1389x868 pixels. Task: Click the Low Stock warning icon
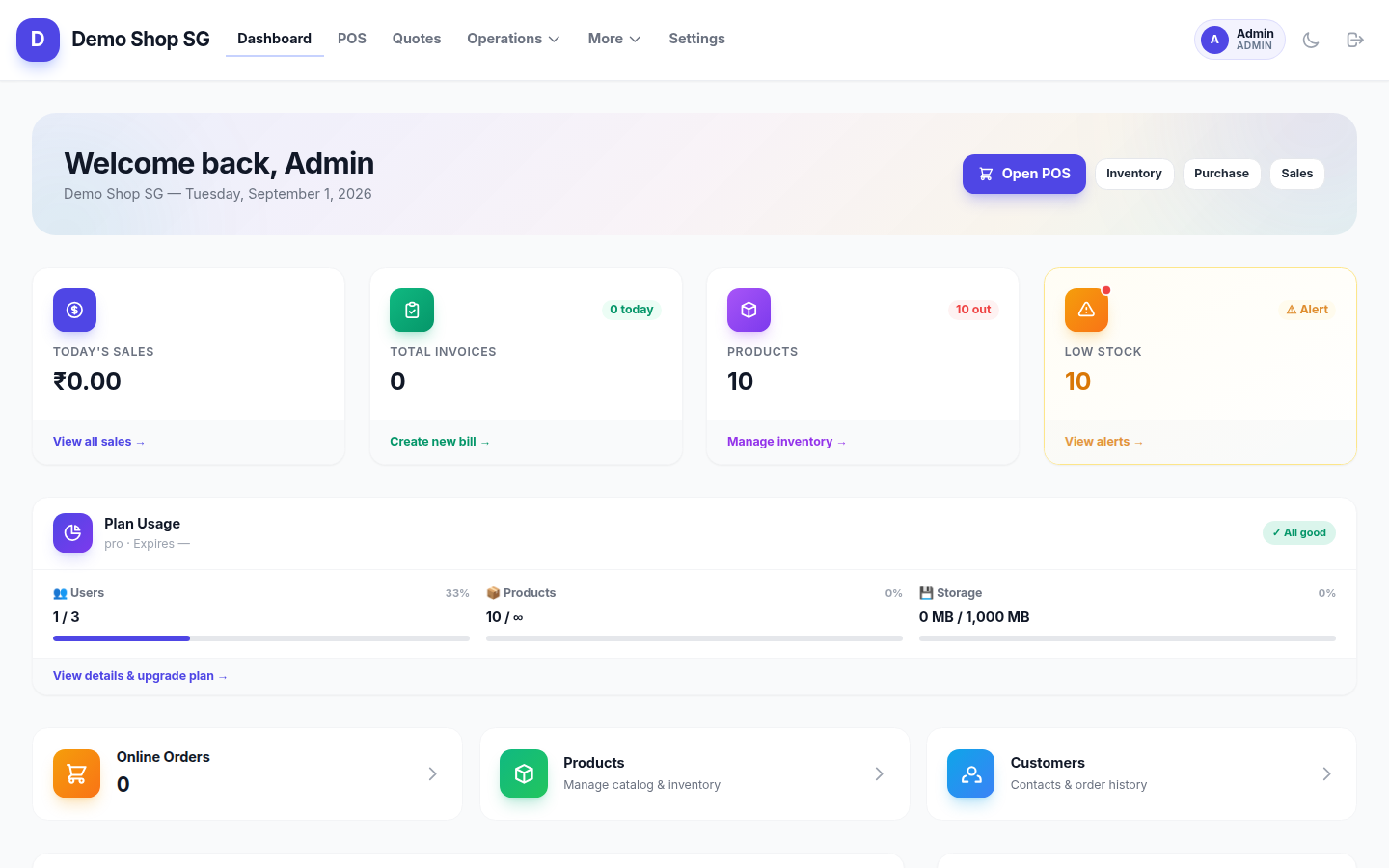point(1086,310)
